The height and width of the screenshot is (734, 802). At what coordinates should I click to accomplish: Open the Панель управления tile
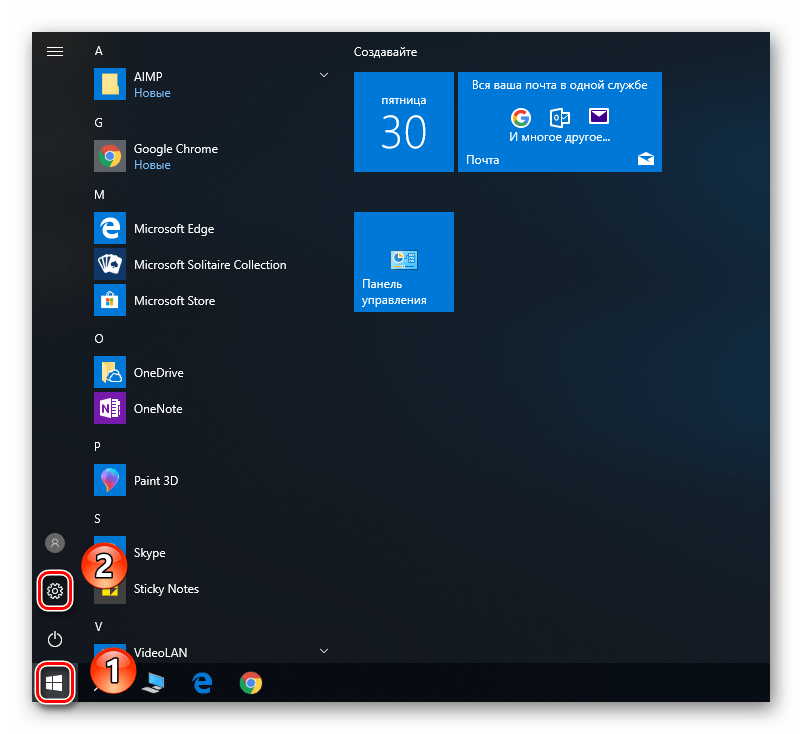(404, 261)
